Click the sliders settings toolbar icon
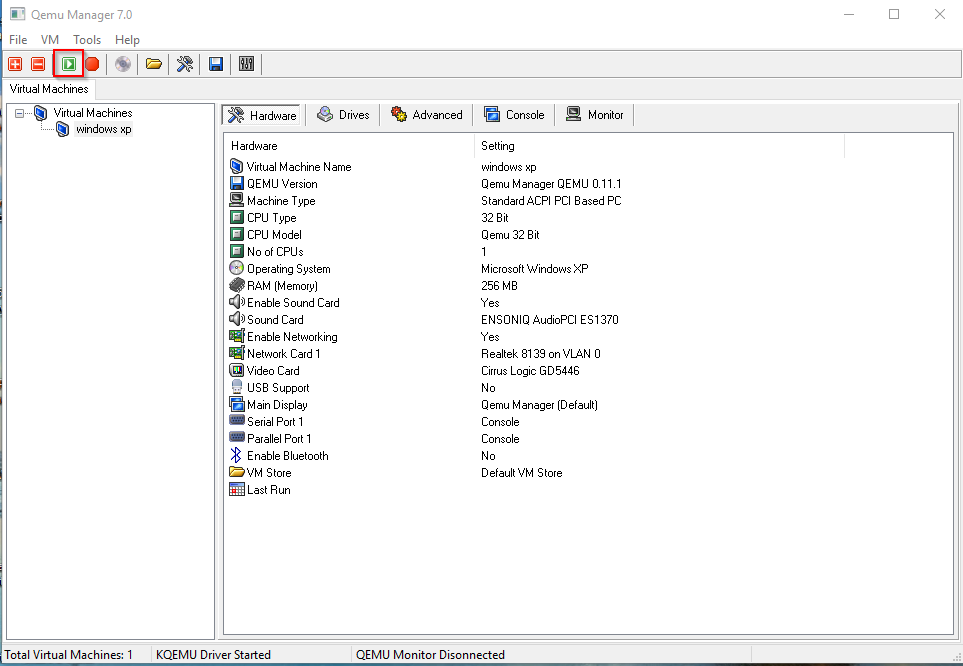The width and height of the screenshot is (963, 666). point(246,64)
